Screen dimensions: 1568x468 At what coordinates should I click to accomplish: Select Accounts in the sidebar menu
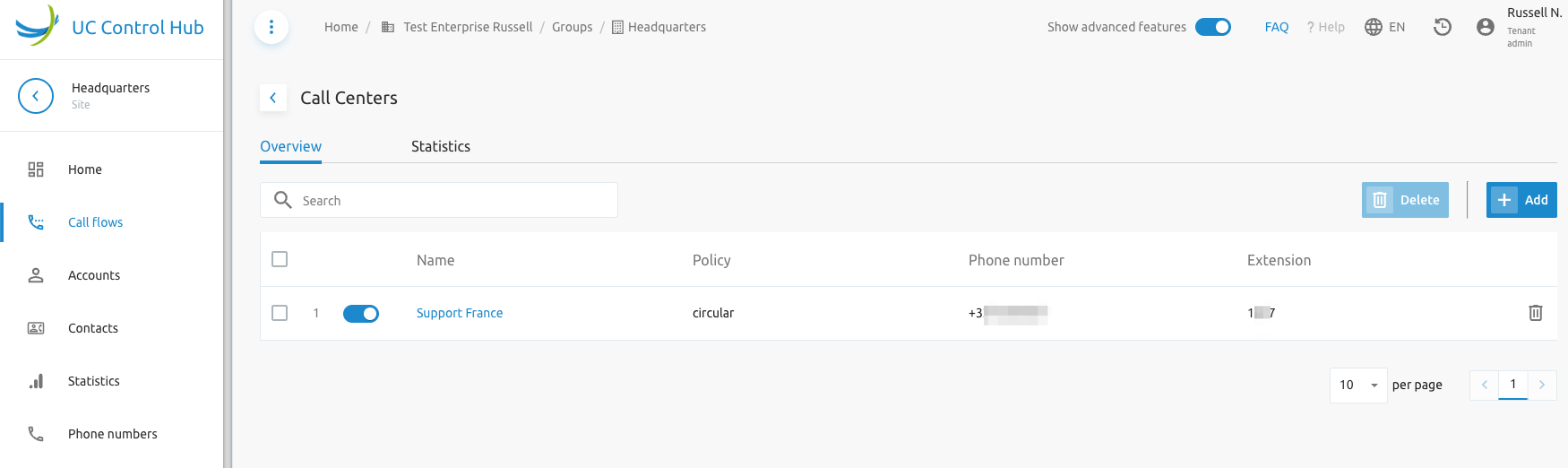[x=112, y=275]
